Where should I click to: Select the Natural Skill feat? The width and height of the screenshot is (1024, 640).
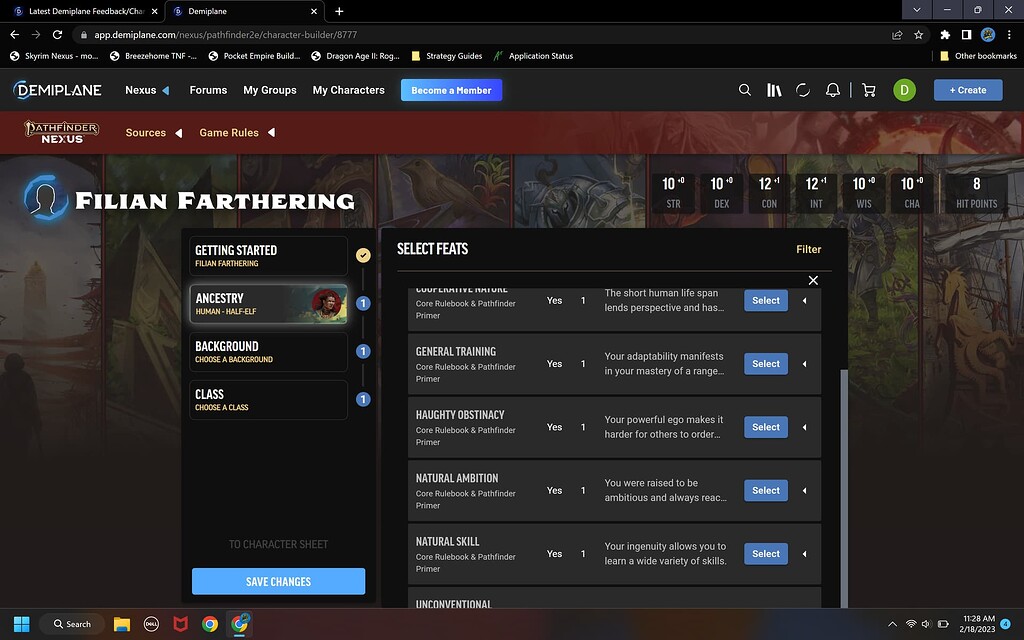click(x=765, y=554)
